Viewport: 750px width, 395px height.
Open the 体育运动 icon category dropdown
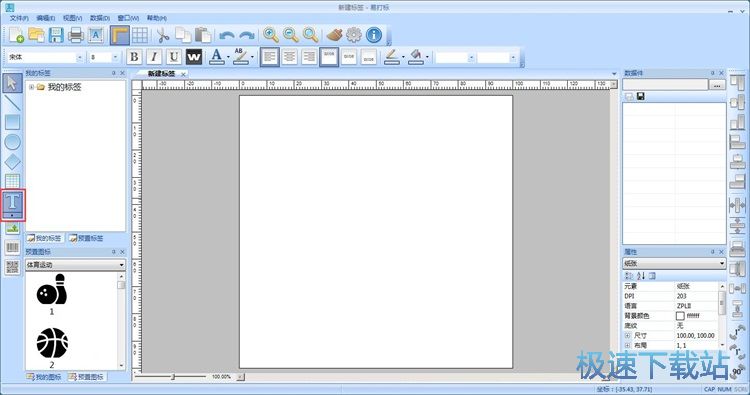(x=75, y=264)
